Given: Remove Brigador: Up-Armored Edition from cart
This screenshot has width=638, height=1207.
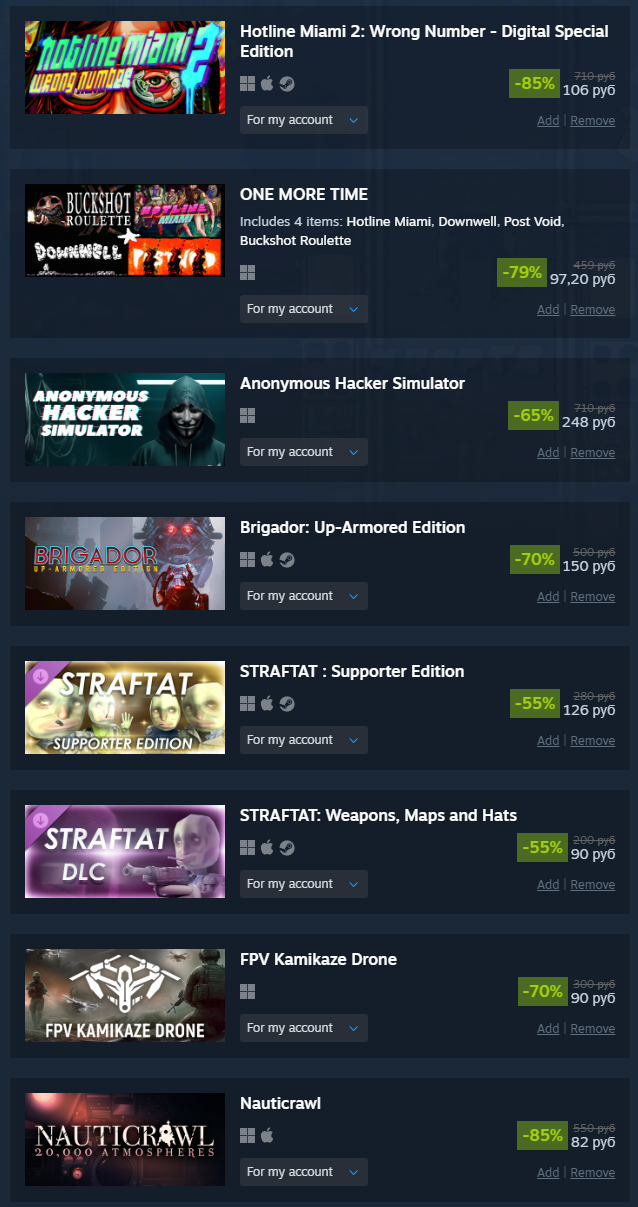Looking at the screenshot, I should click(593, 597).
